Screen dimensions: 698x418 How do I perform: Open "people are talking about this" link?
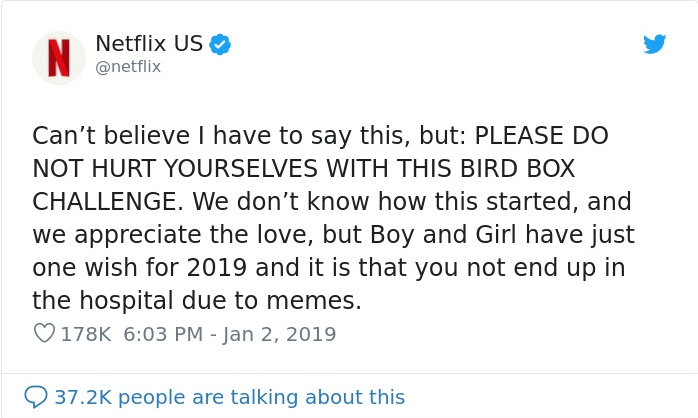261,397
